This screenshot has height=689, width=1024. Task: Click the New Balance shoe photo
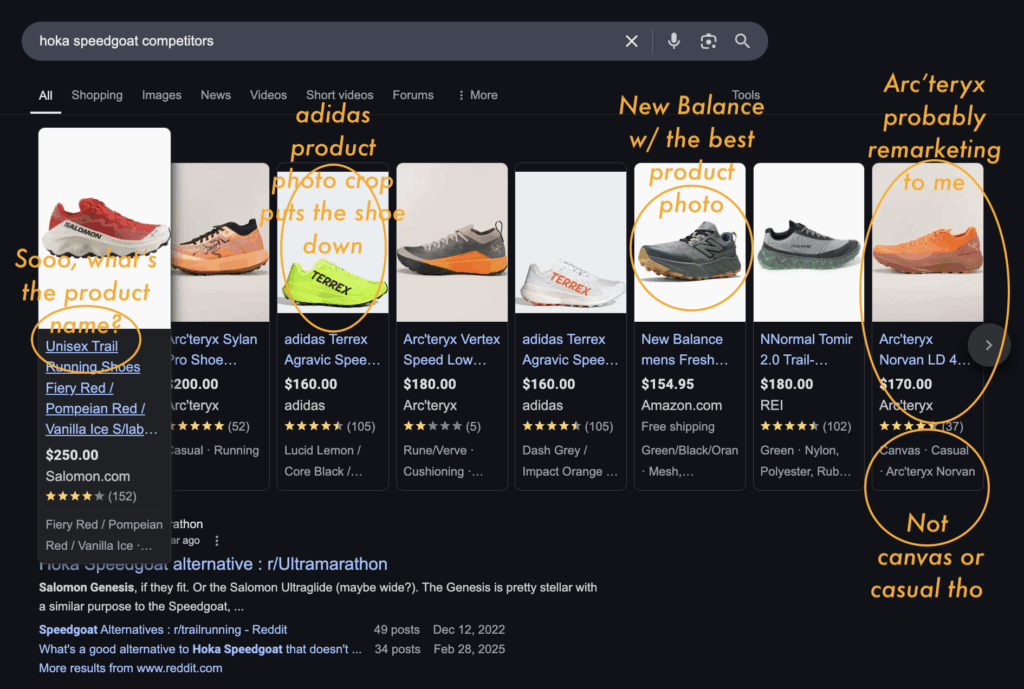point(690,242)
